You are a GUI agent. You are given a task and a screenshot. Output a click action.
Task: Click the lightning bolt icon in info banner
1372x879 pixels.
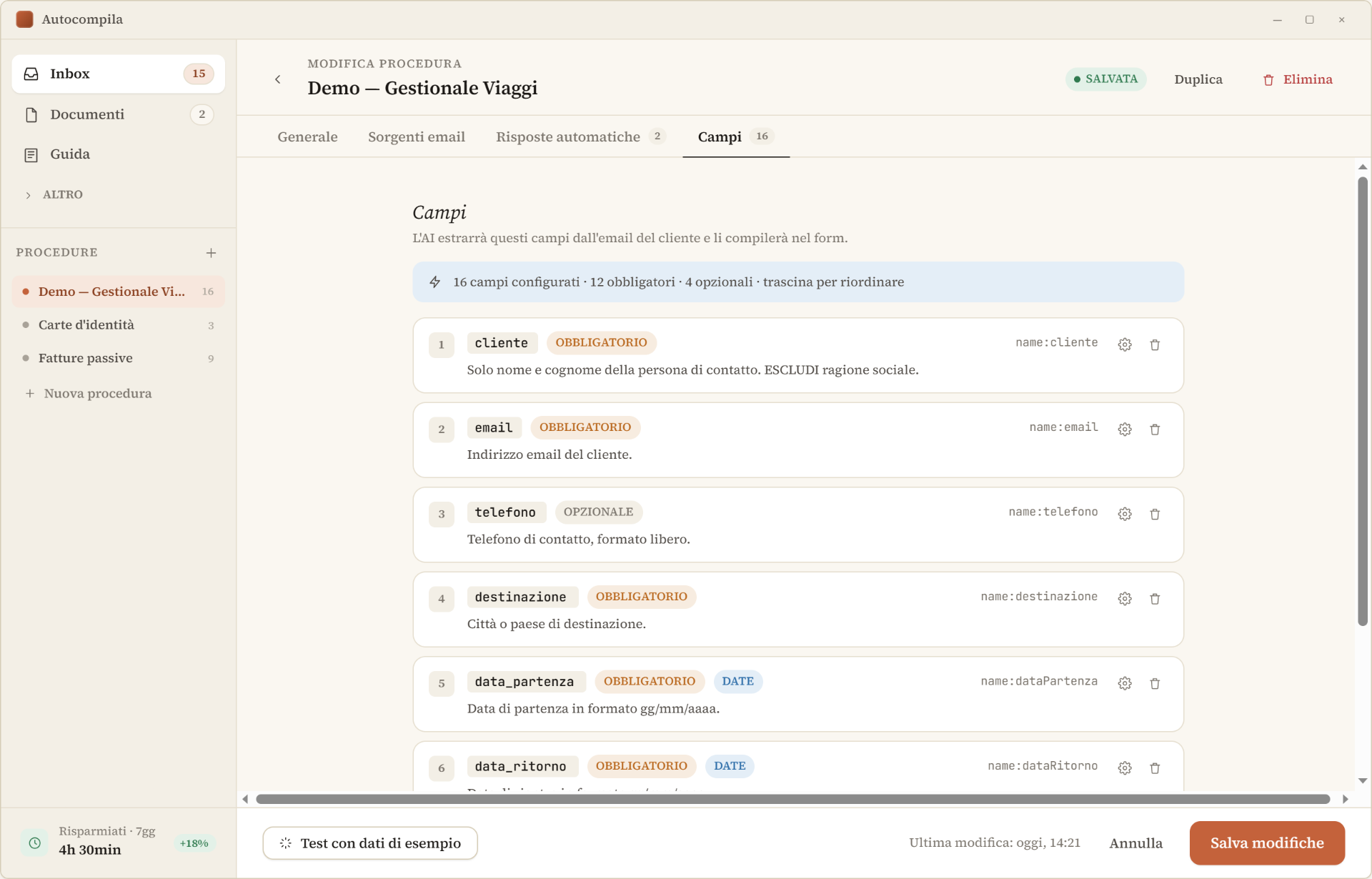[x=435, y=282]
